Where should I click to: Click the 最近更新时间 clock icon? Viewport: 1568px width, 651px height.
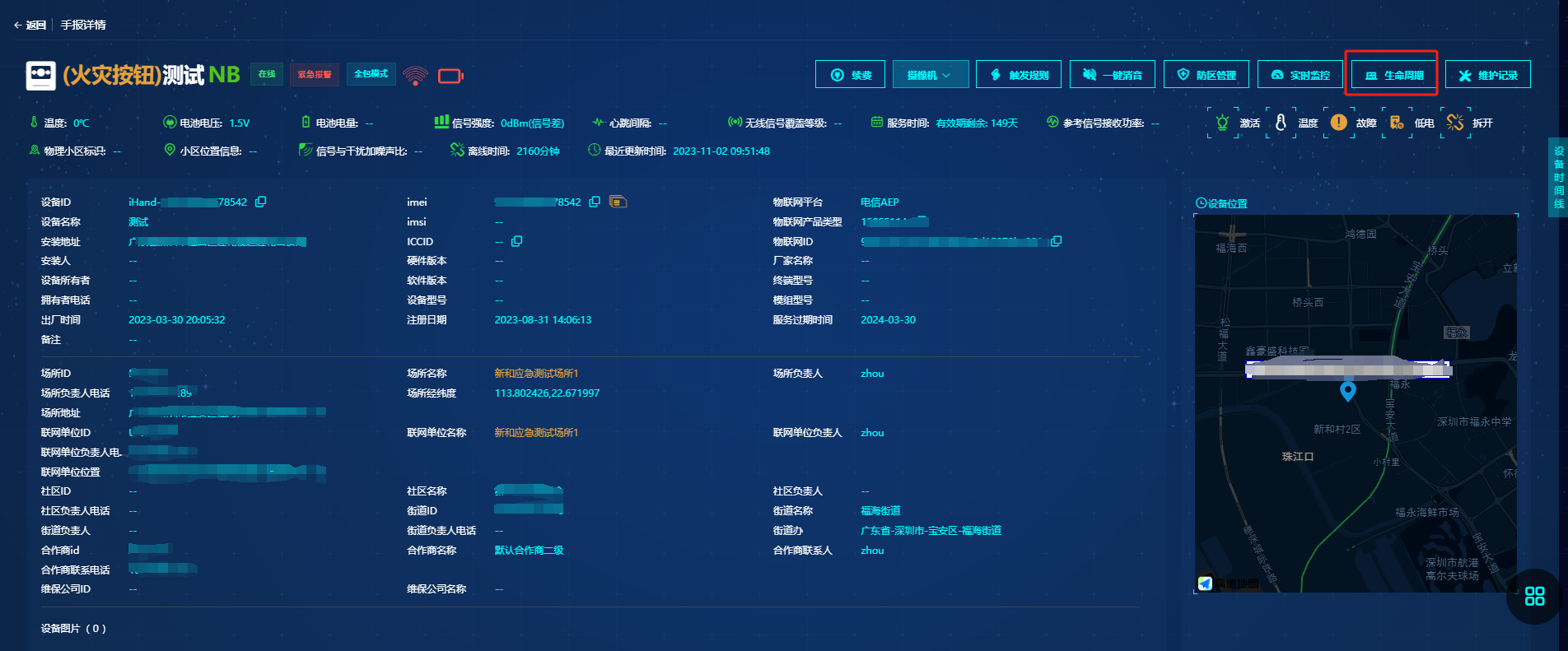click(x=594, y=151)
